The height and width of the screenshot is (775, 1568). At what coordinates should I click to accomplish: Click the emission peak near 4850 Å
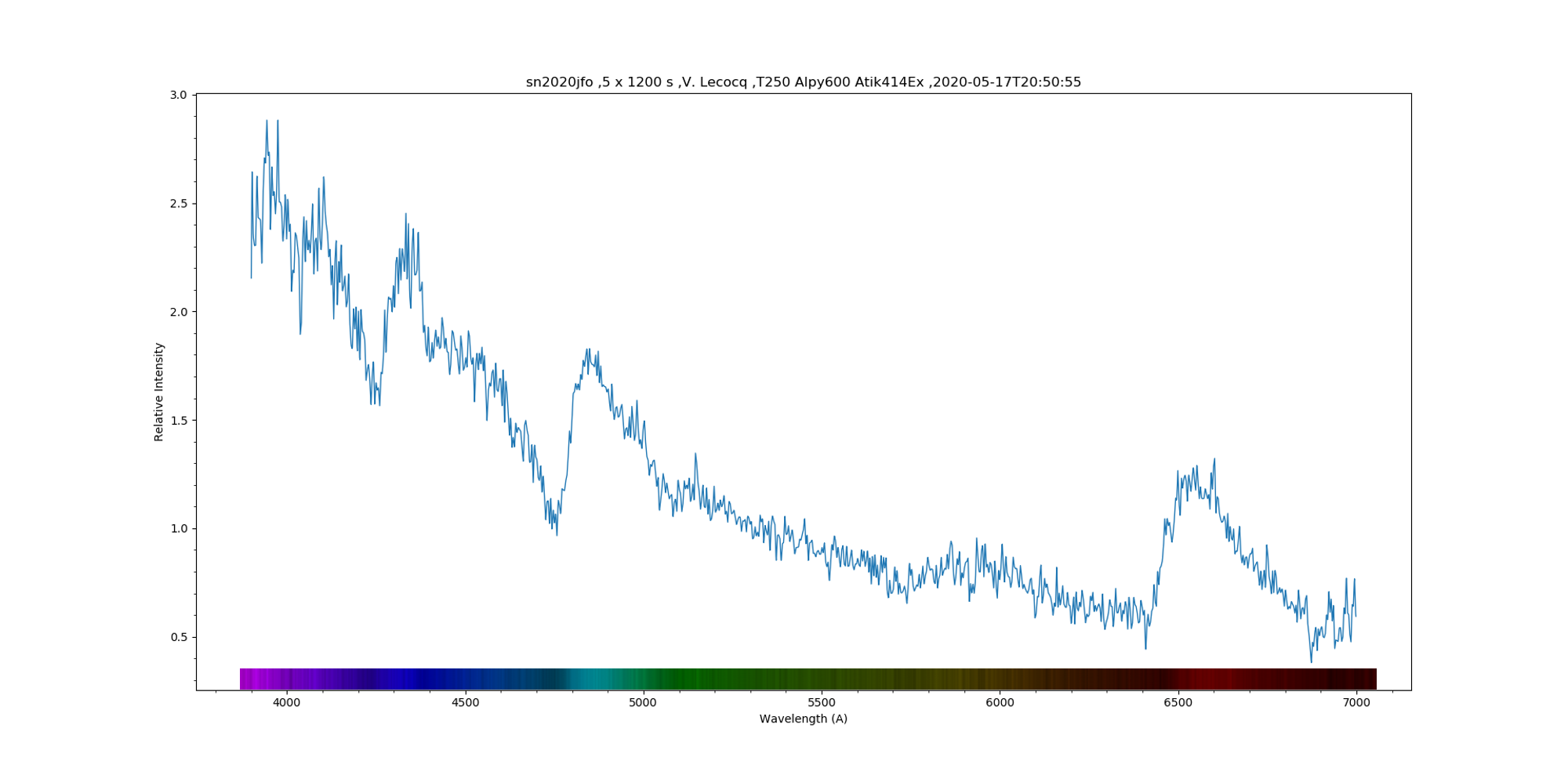(x=590, y=357)
